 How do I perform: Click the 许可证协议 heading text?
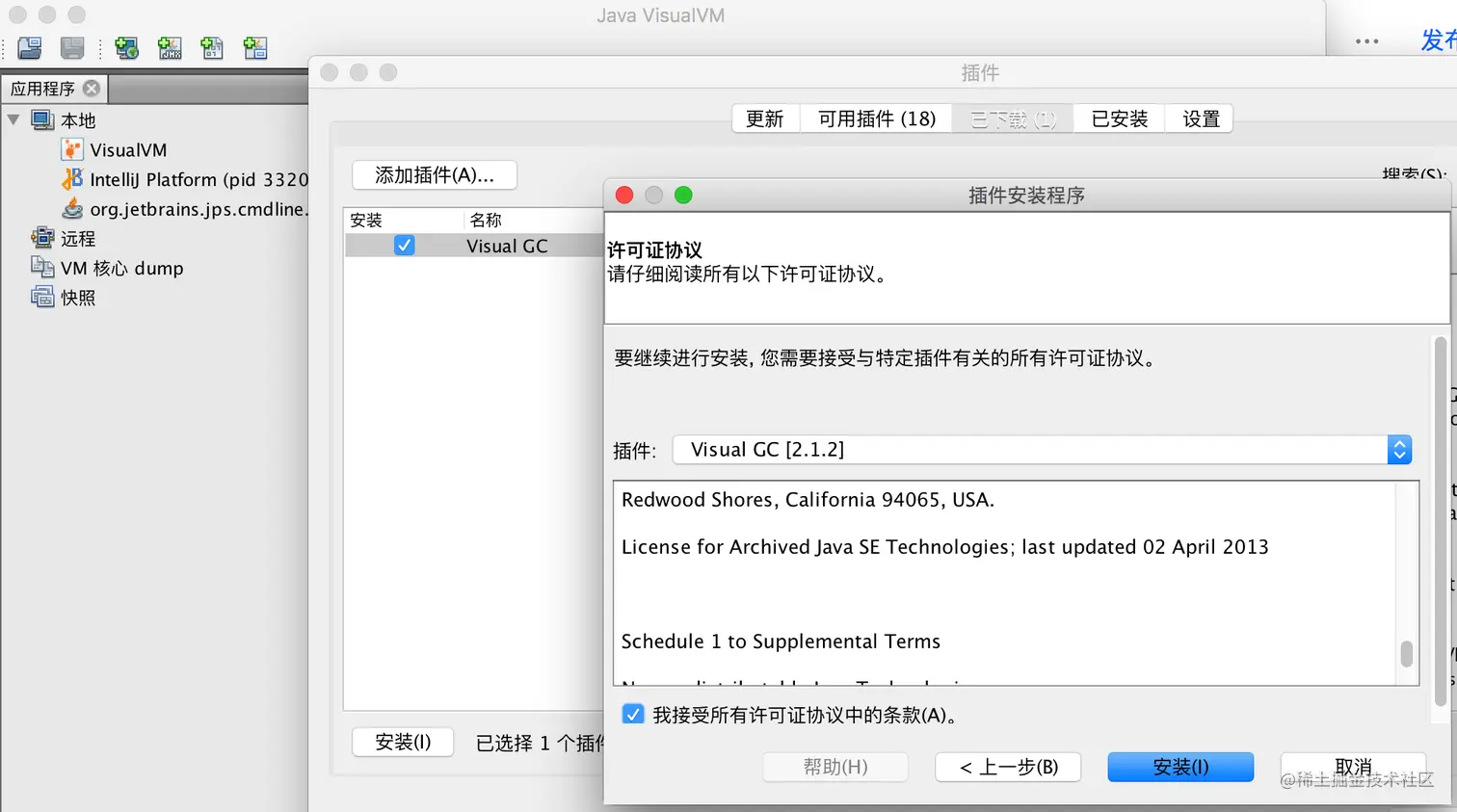coord(654,250)
